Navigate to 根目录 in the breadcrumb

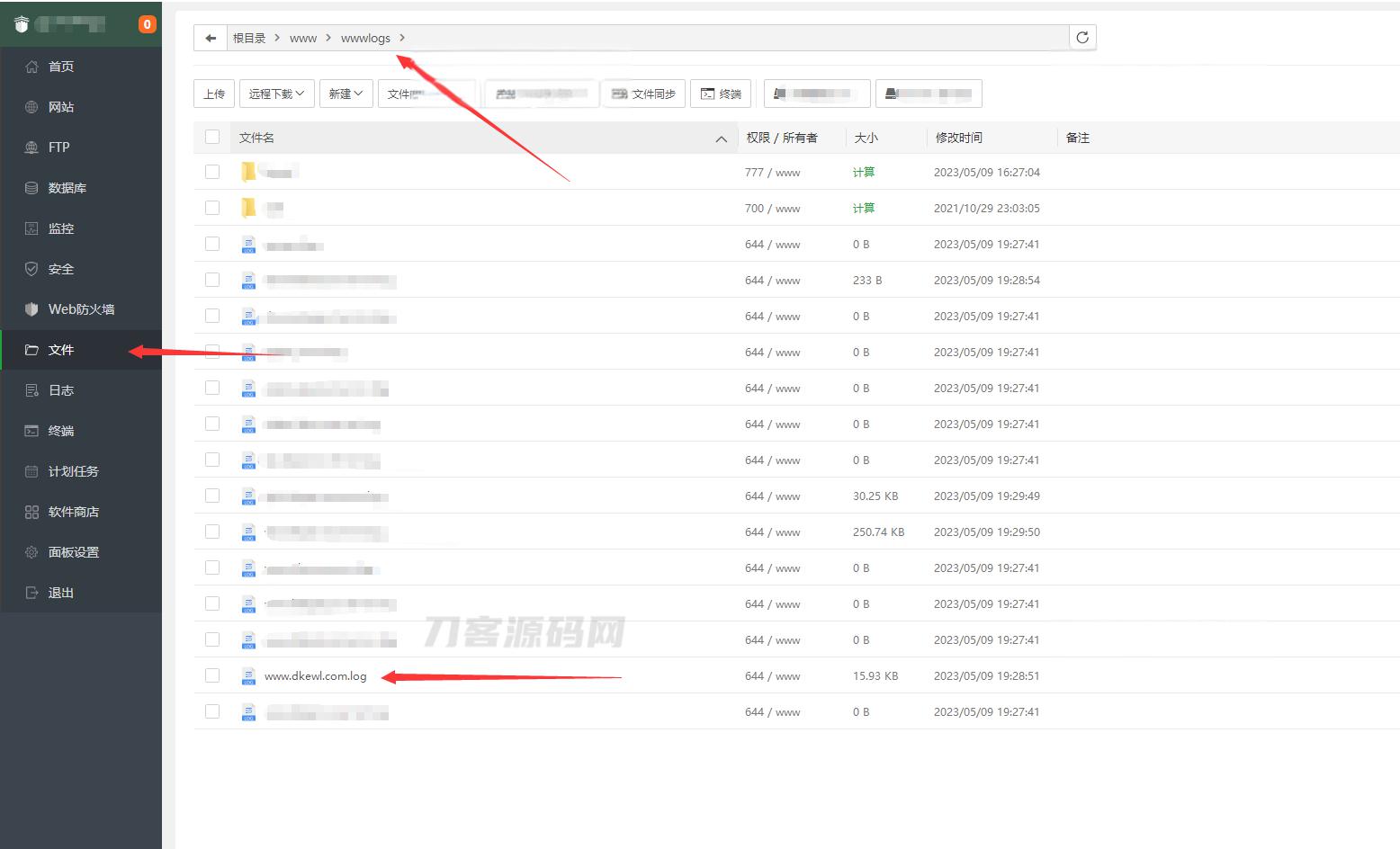249,38
